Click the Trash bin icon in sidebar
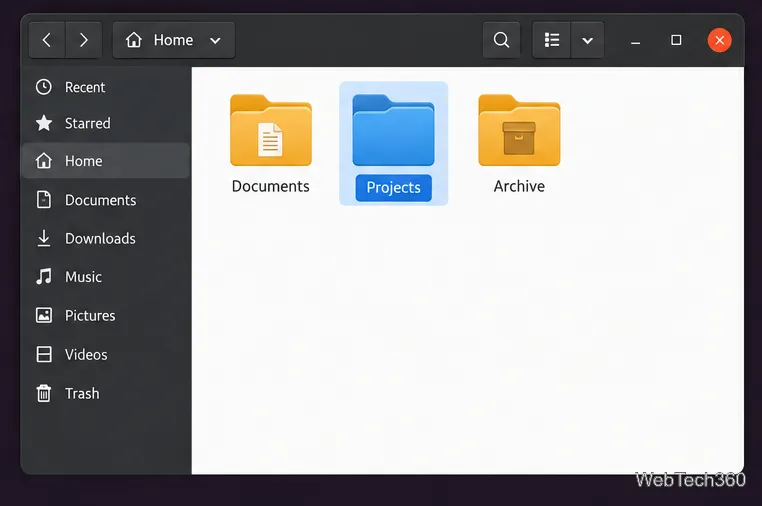The width and height of the screenshot is (762, 506). click(44, 393)
